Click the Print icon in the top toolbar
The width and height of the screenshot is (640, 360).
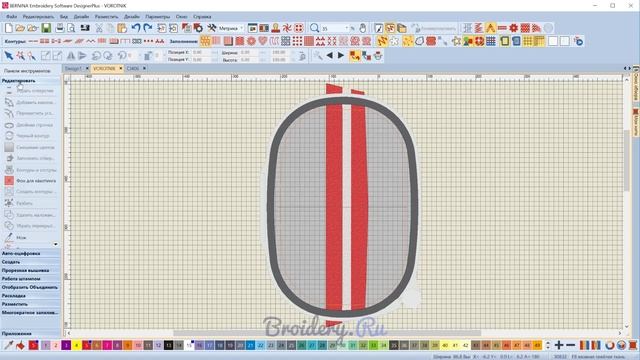[60, 28]
